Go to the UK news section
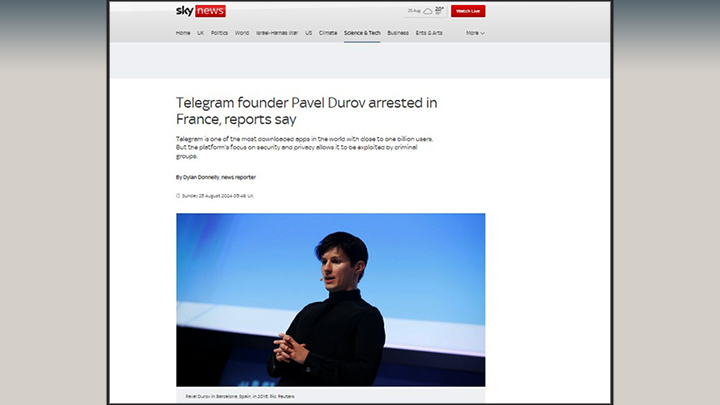The image size is (720, 405). coord(201,33)
